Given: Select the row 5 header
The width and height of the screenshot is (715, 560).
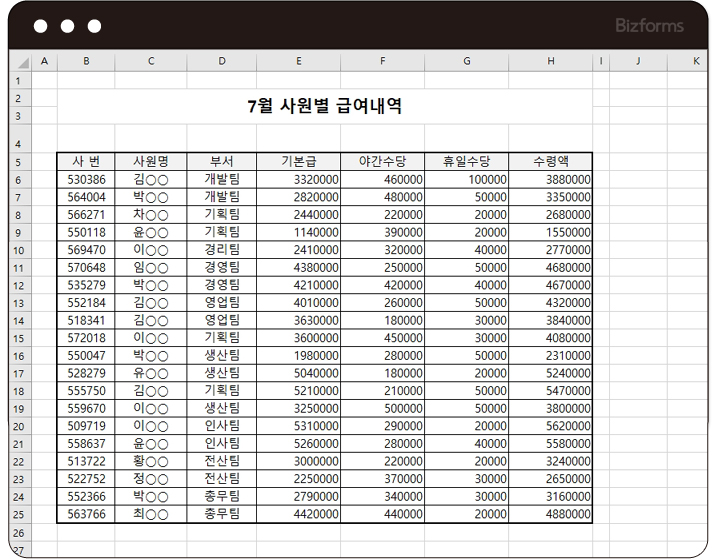Looking at the screenshot, I should pyautogui.click(x=20, y=161).
